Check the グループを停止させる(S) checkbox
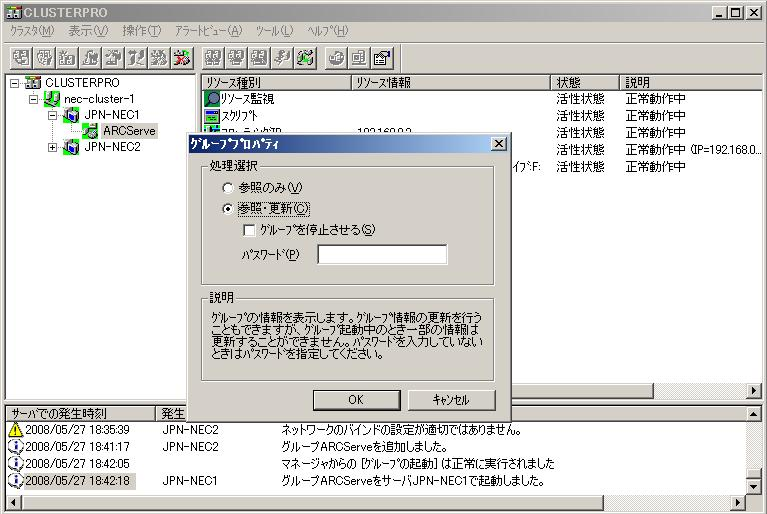 pos(249,230)
